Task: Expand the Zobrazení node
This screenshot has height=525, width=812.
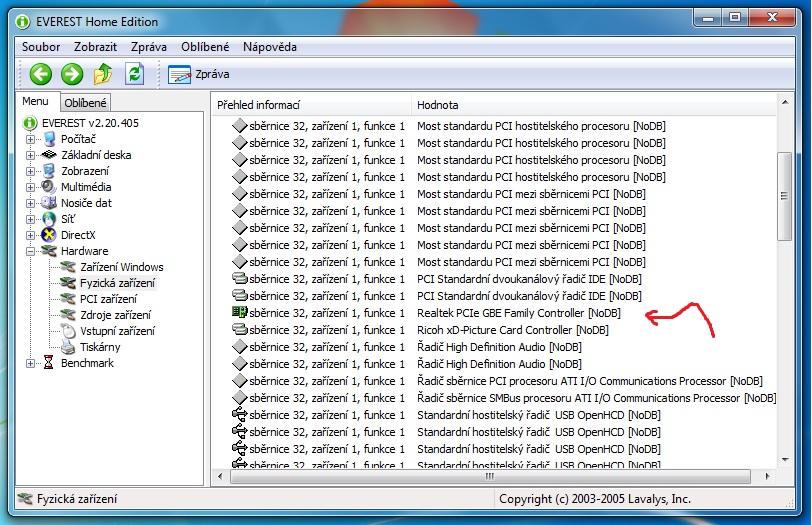Action: pyautogui.click(x=31, y=171)
